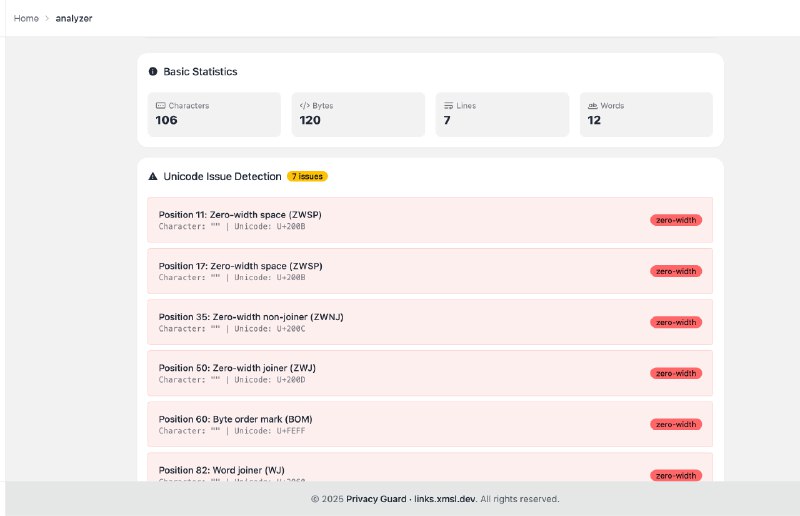Click the yellow 7 issues badge
Screen dimensions: 800x516
pyautogui.click(x=307, y=176)
